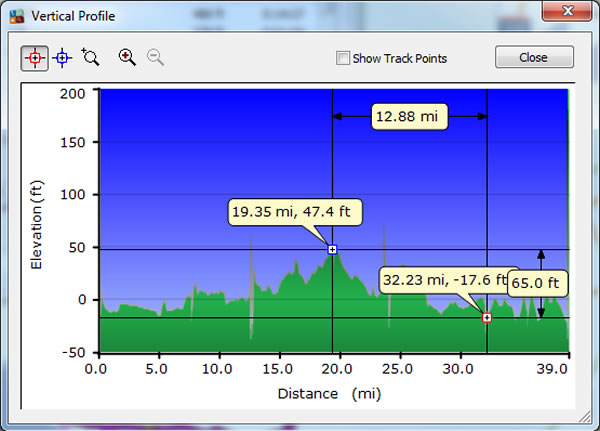Image resolution: width=600 pixels, height=431 pixels.
Task: Select the blue crosshair marker tool
Action: 62,58
